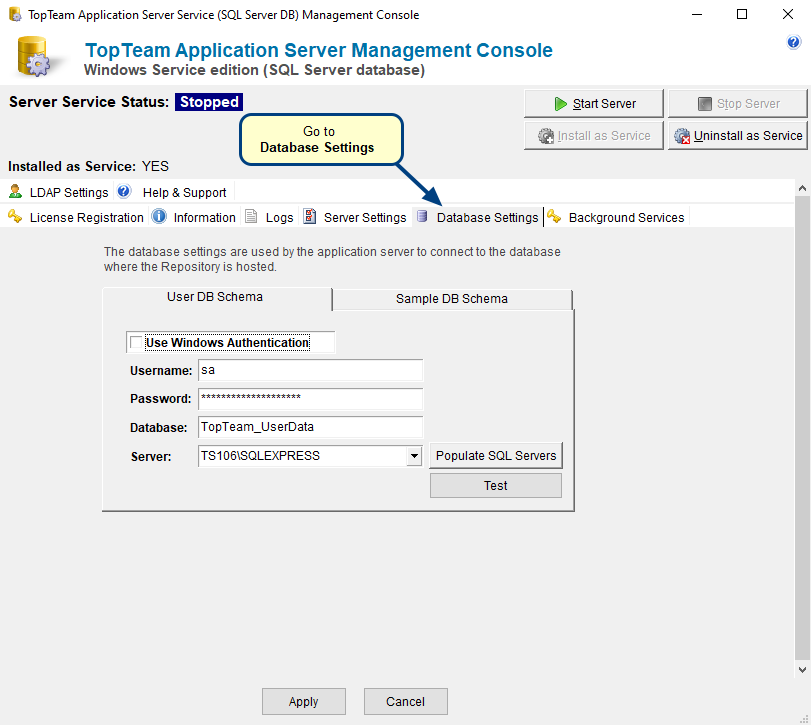
Task: Click the Database name input field
Action: tap(310, 427)
